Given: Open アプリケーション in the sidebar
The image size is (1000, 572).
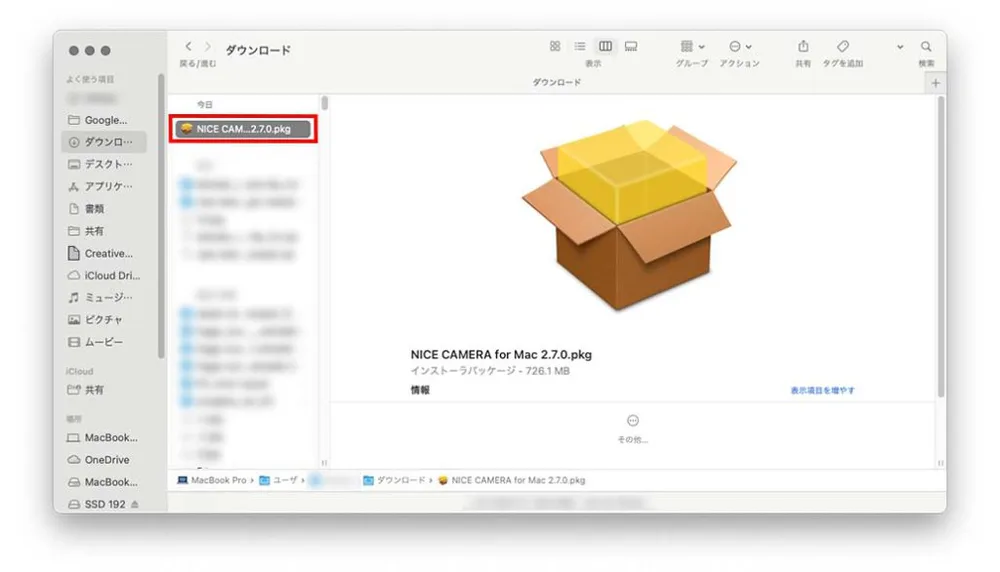Looking at the screenshot, I should 104,186.
